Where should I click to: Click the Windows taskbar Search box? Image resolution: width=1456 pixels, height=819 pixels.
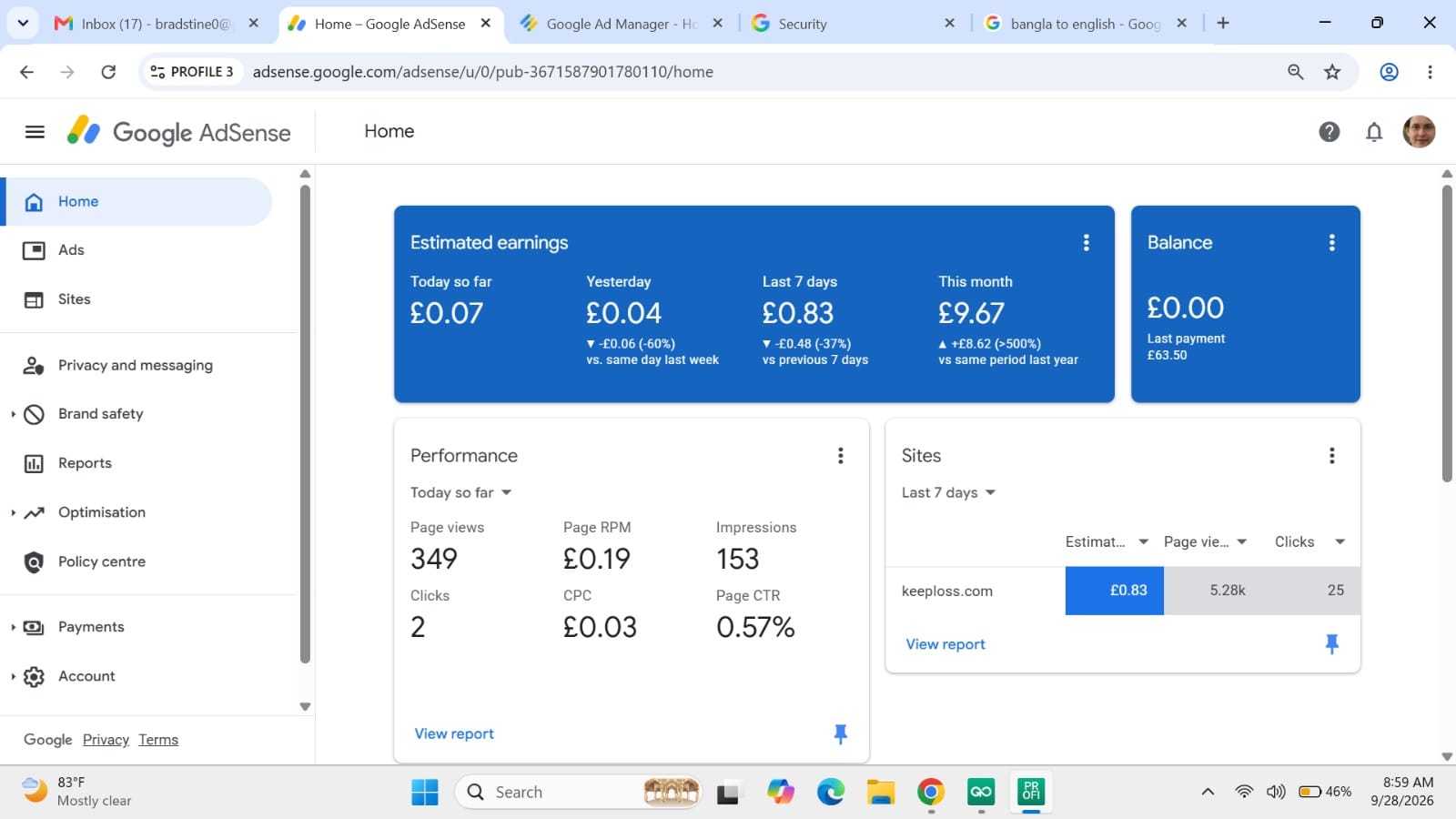click(x=579, y=792)
